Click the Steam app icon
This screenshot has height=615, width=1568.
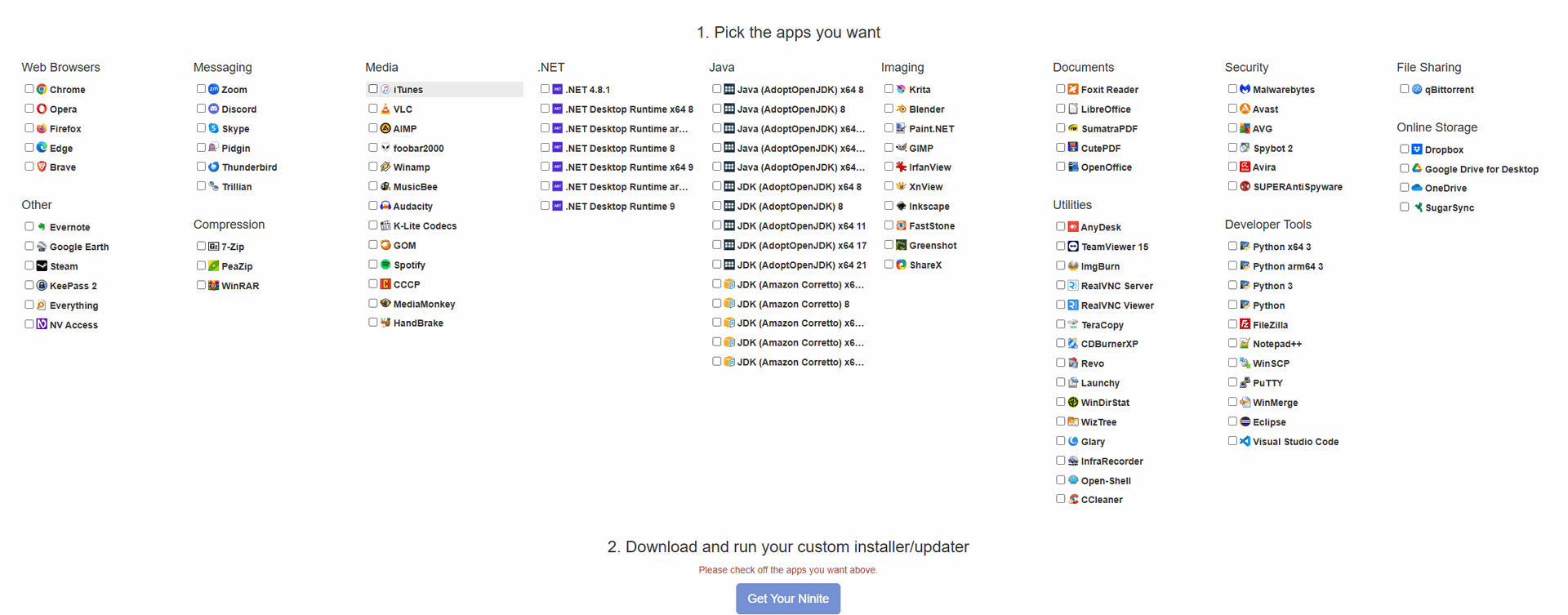(42, 266)
